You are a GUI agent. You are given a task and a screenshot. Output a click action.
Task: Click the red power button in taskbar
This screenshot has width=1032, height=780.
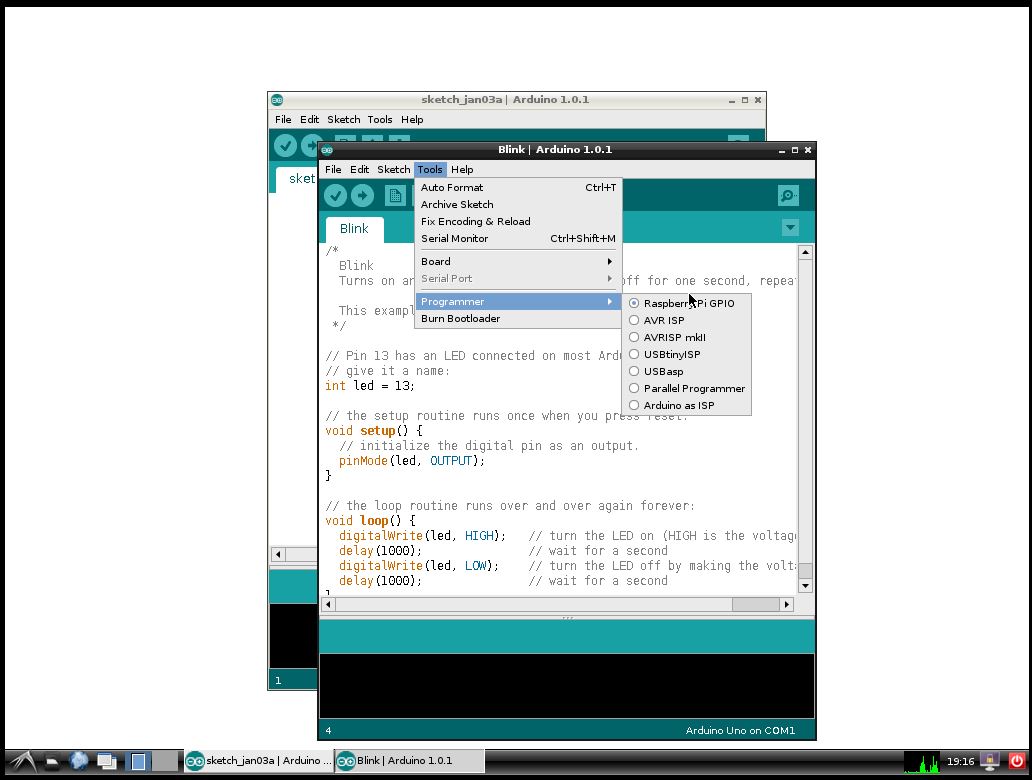(1017, 762)
